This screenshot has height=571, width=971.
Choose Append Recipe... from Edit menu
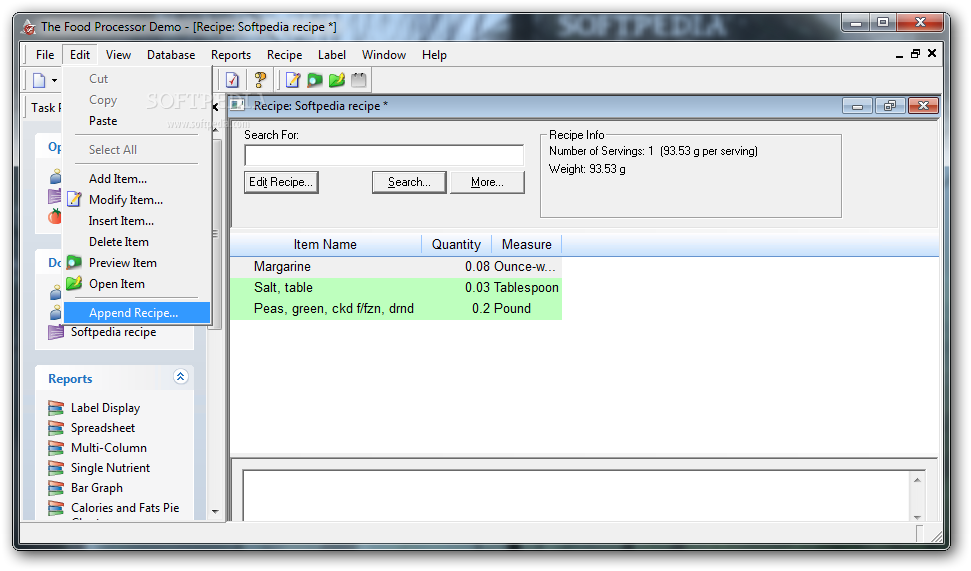137,313
